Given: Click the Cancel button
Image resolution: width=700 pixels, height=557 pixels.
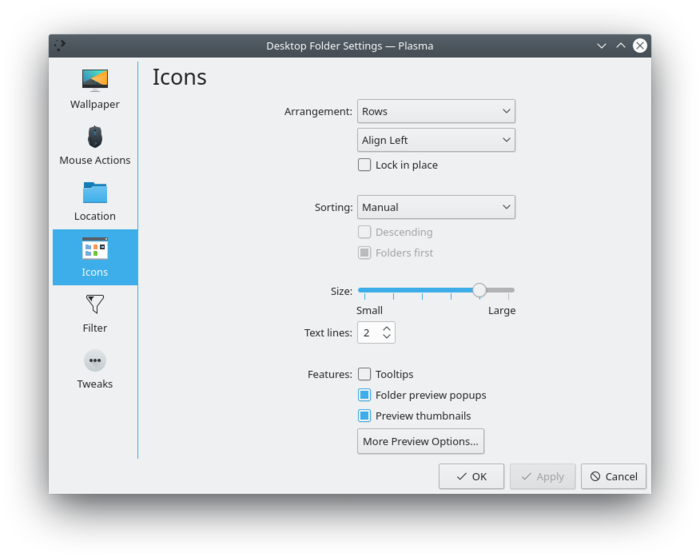Looking at the screenshot, I should click(613, 476).
